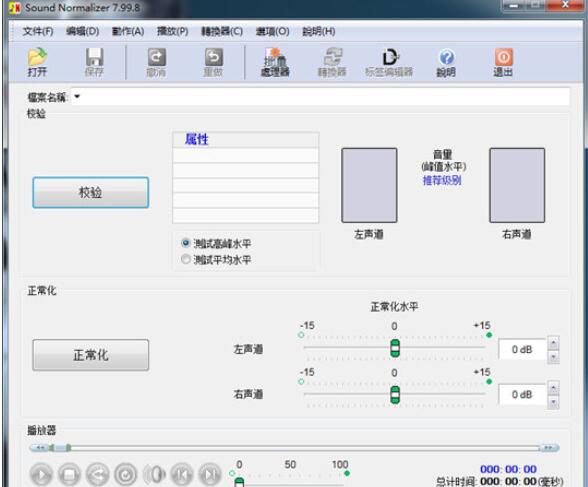Click the skip-to-next player button
The image size is (588, 487).
(210, 475)
